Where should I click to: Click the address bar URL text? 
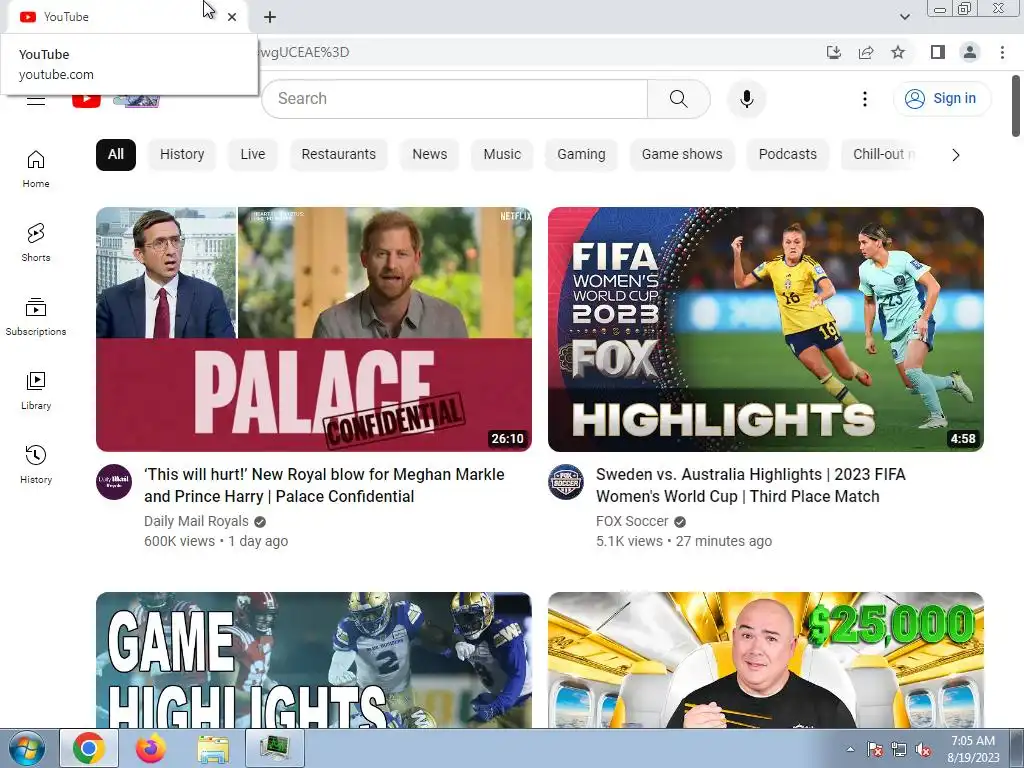(304, 52)
